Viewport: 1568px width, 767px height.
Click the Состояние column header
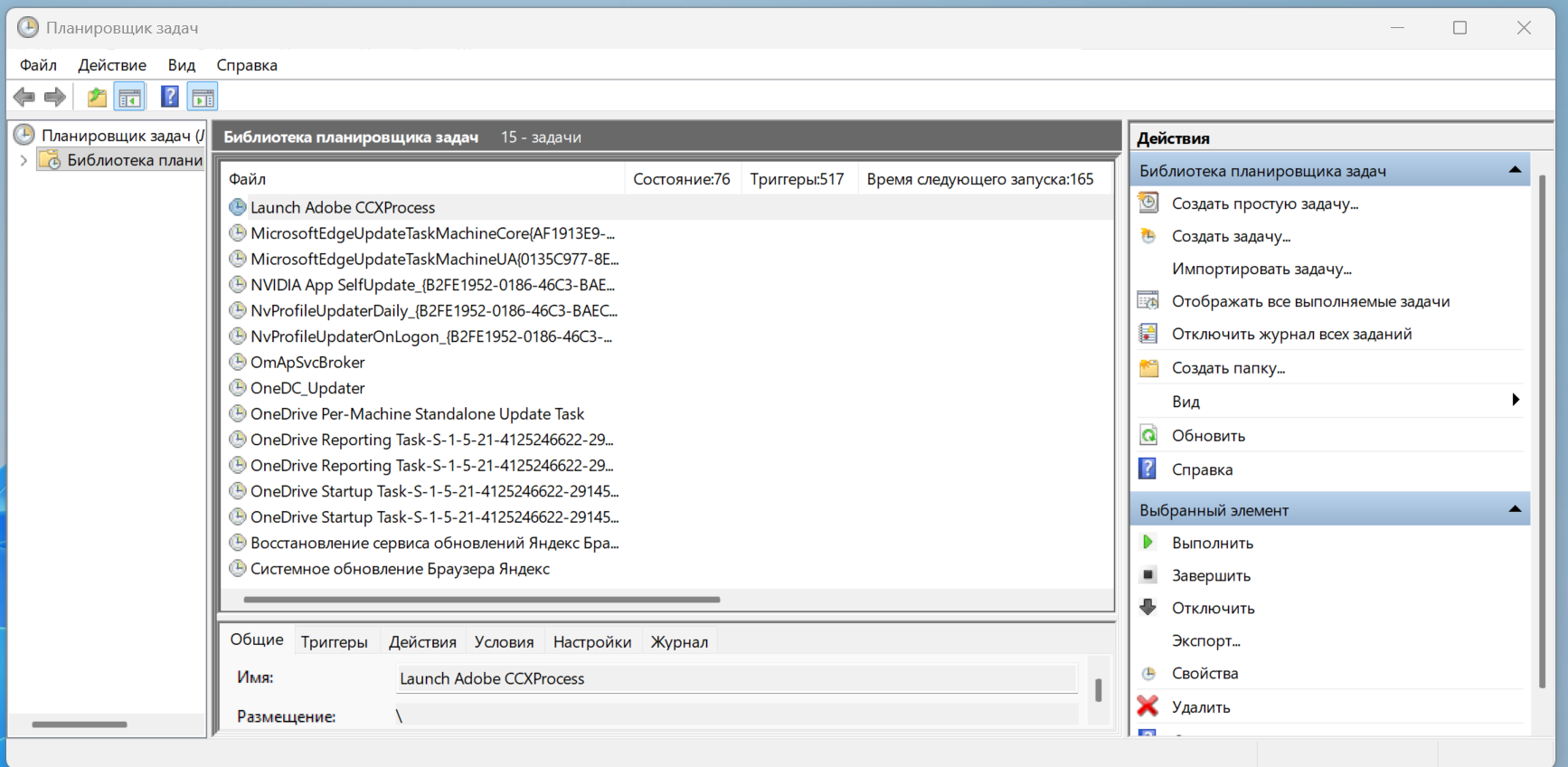tap(683, 179)
